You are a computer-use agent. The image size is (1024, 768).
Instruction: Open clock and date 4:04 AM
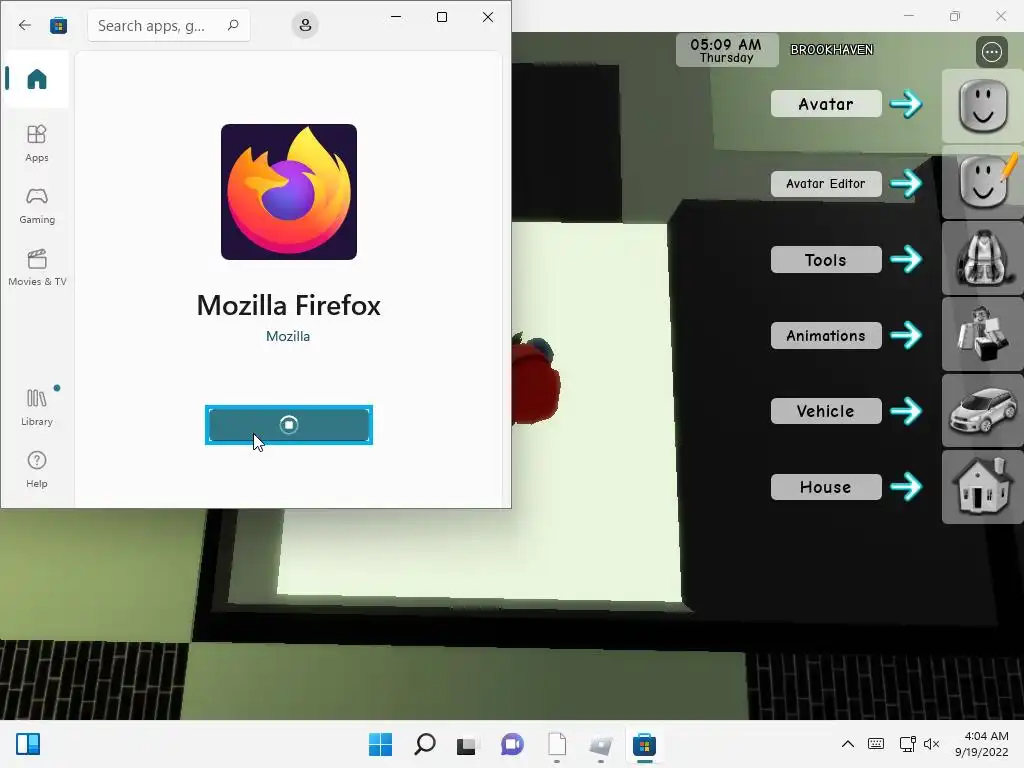(x=981, y=744)
